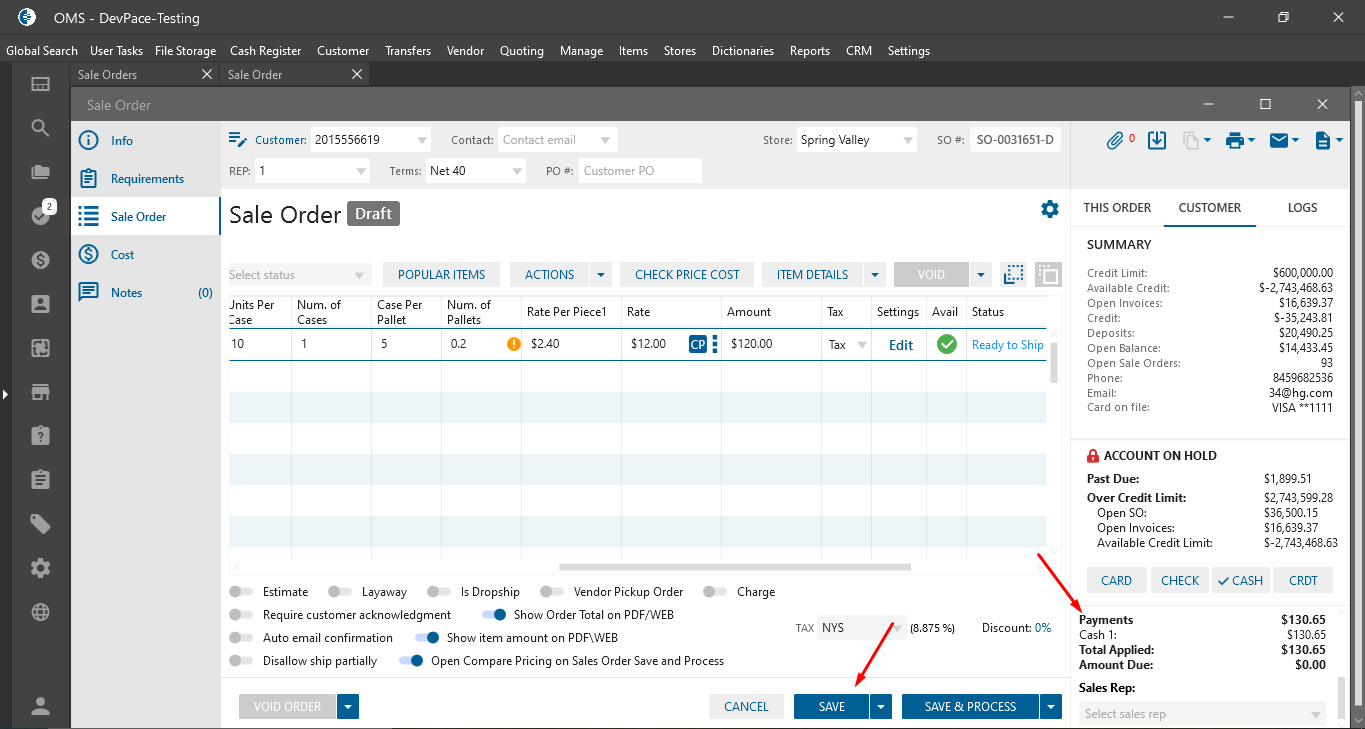This screenshot has width=1365, height=729.
Task: Click the CP badge in the Rate cell
Action: click(x=698, y=345)
